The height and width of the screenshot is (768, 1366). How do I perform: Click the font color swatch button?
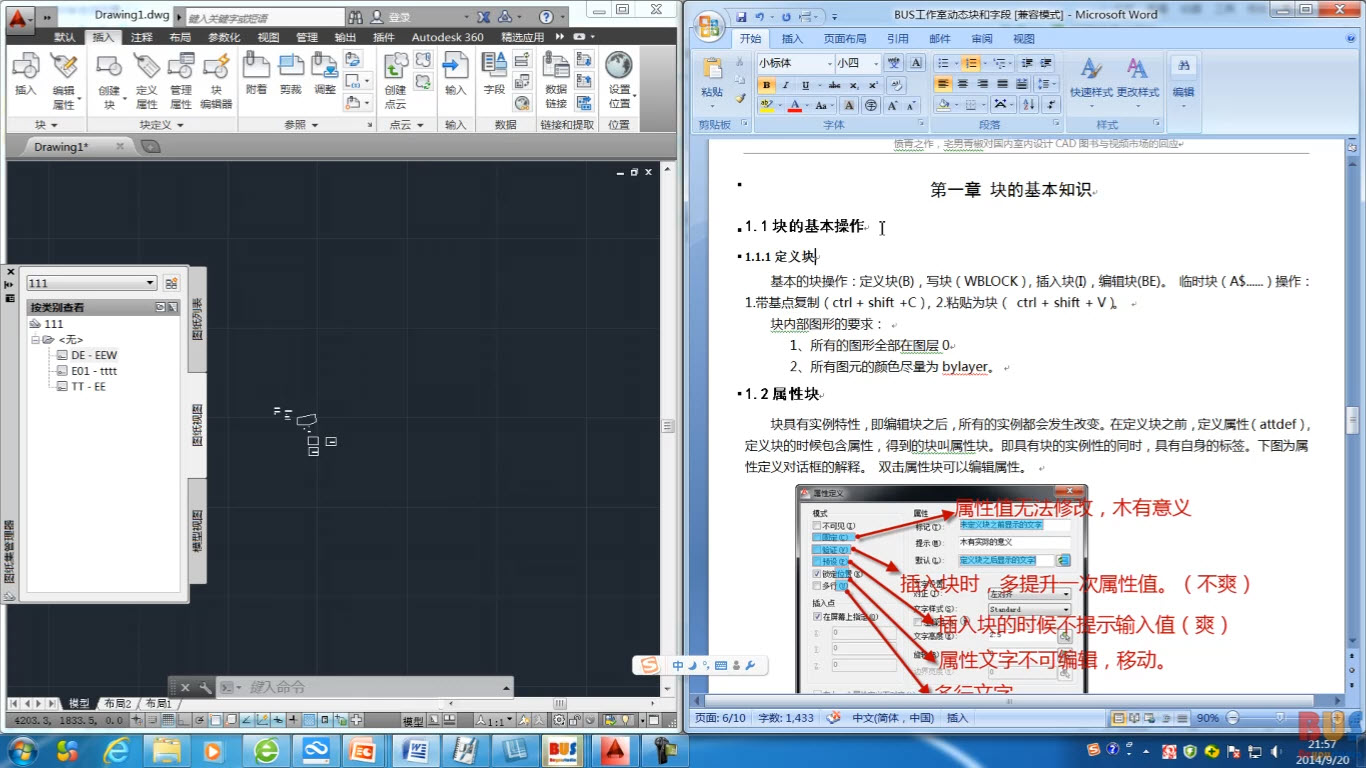pos(795,105)
